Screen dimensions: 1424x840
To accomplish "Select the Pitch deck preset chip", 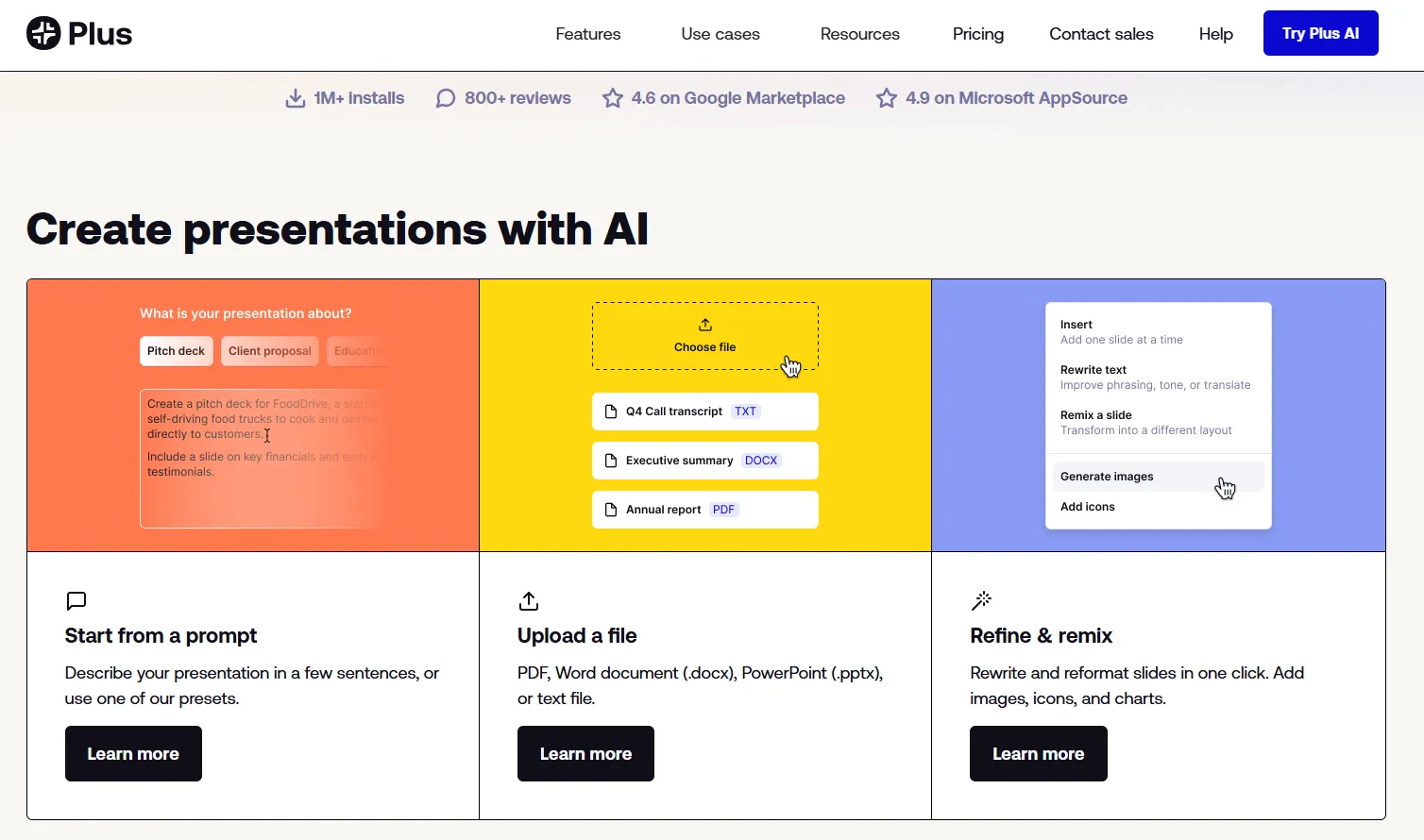I will (176, 351).
